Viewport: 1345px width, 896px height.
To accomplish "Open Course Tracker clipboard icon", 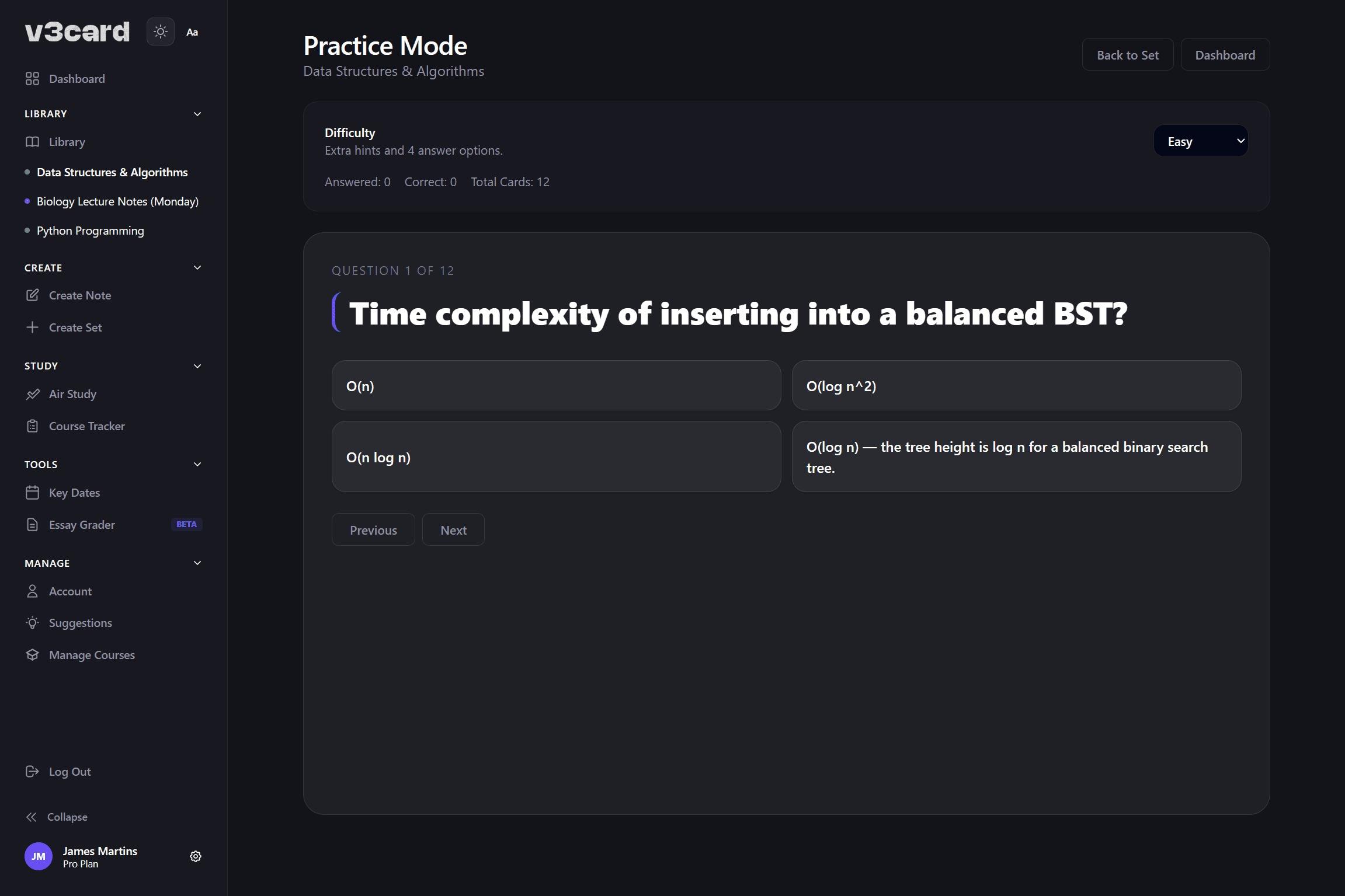I will [x=33, y=426].
